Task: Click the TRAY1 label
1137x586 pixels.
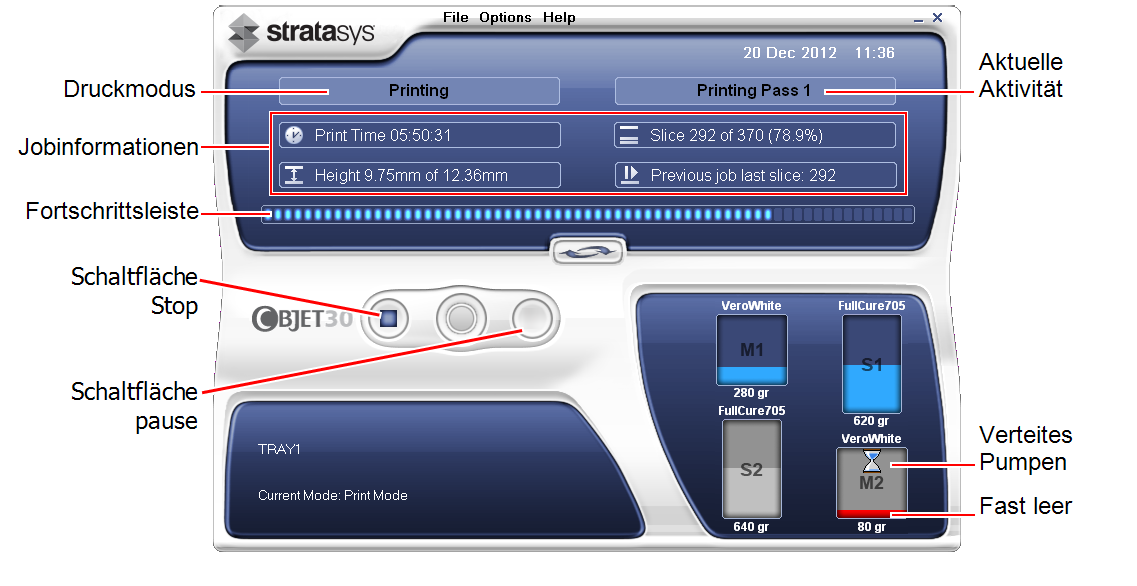Action: tap(279, 449)
